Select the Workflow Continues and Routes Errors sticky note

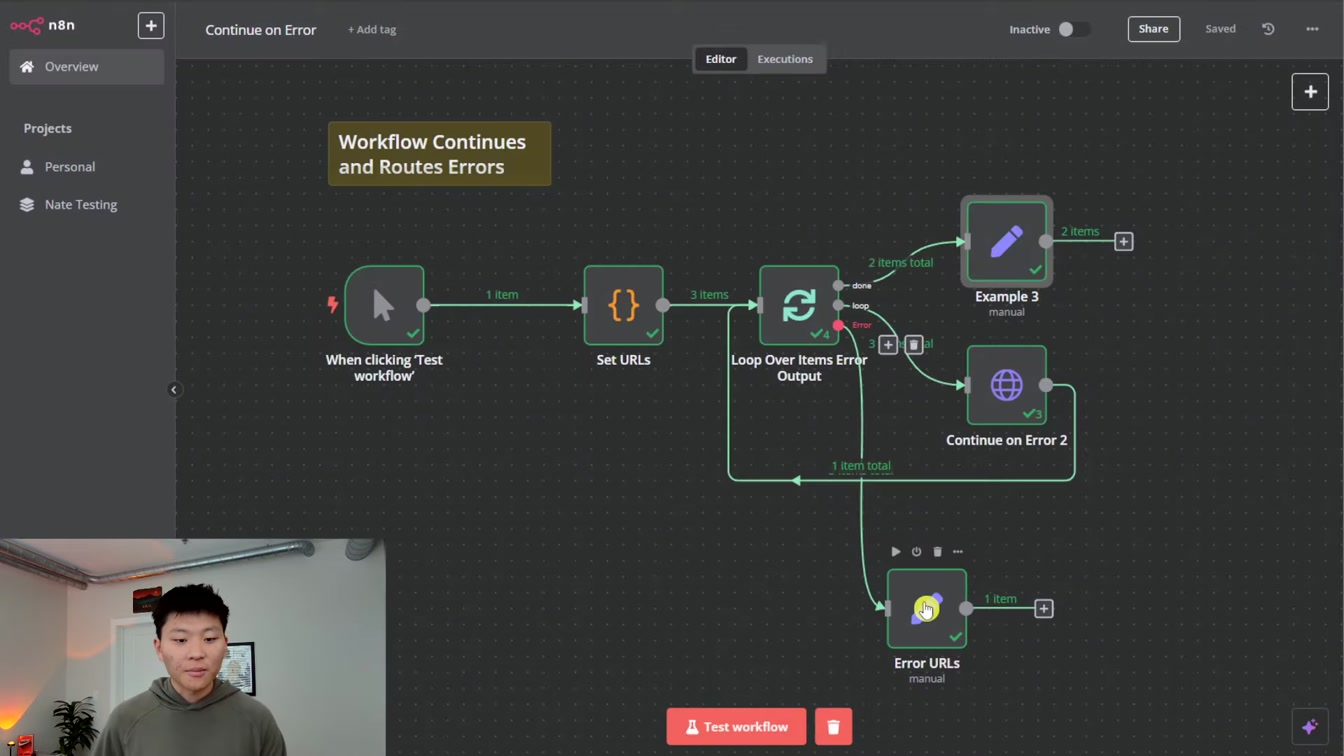[x=439, y=154]
